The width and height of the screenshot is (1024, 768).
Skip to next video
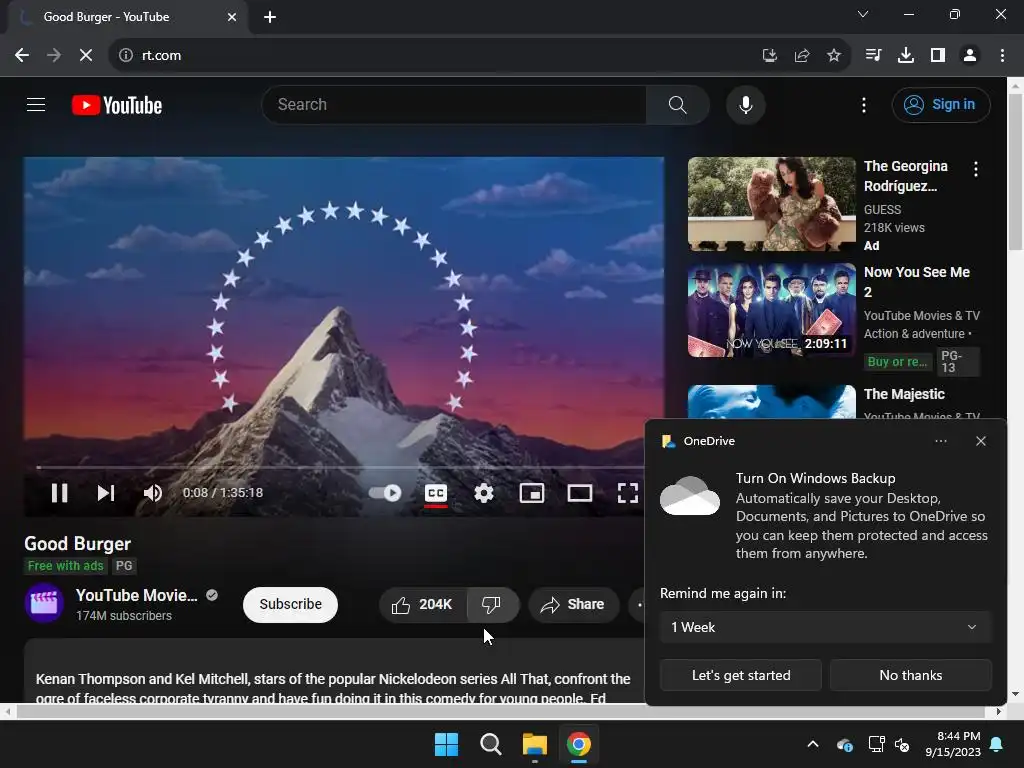(106, 493)
